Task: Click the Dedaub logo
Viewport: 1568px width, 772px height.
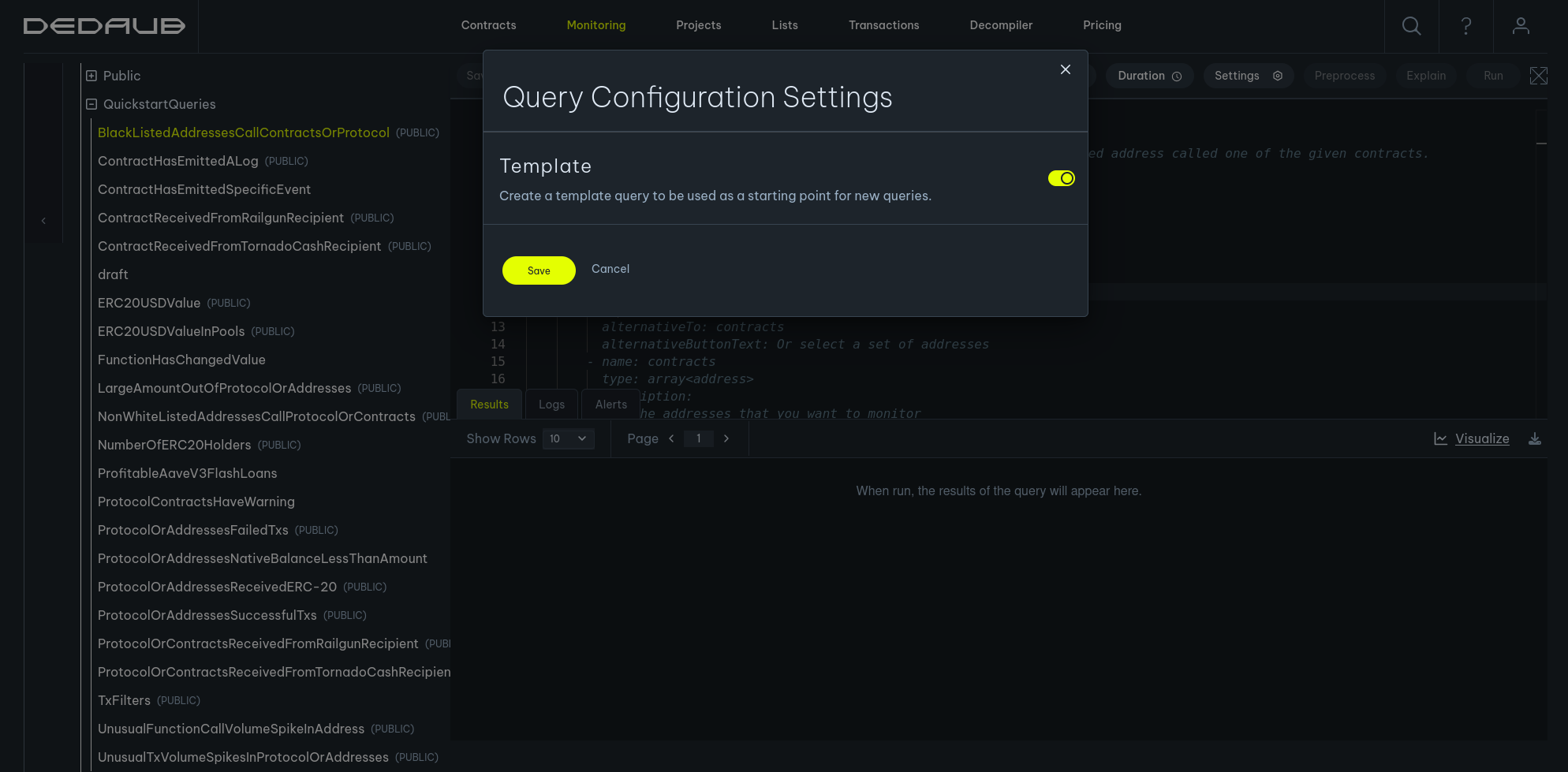Action: click(104, 26)
